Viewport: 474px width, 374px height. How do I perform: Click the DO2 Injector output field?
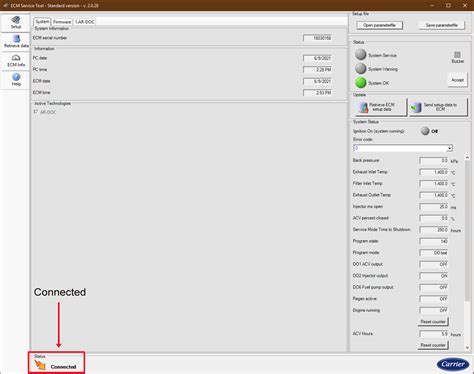(434, 276)
